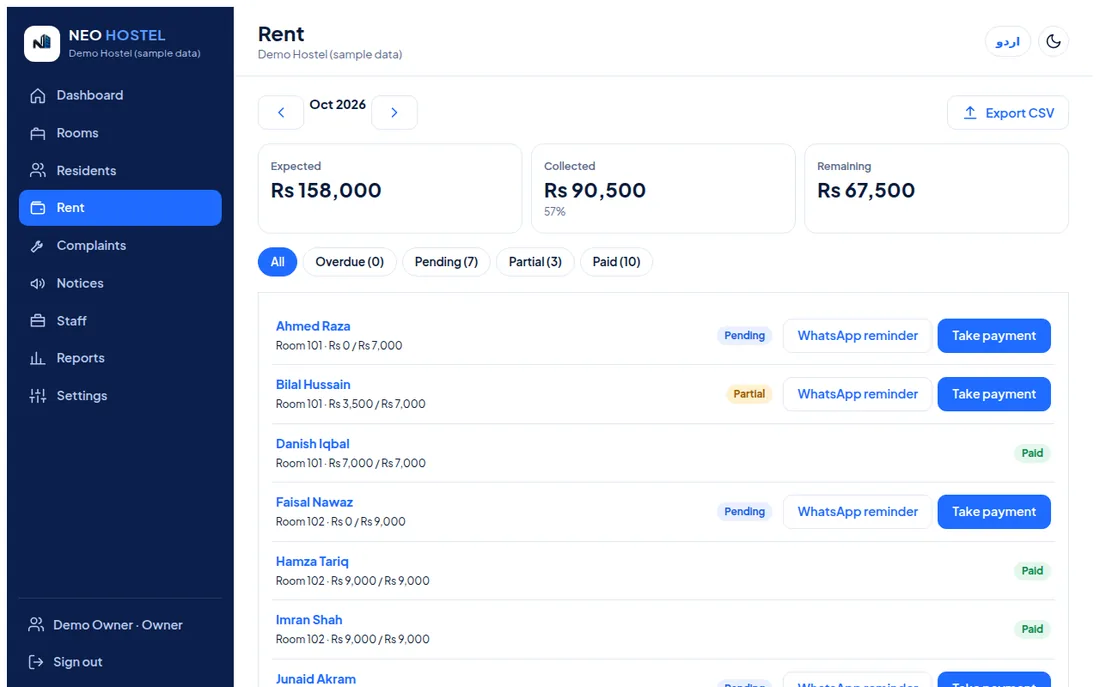The image size is (1100, 687).
Task: Open Dashboard via its home icon
Action: click(38, 95)
